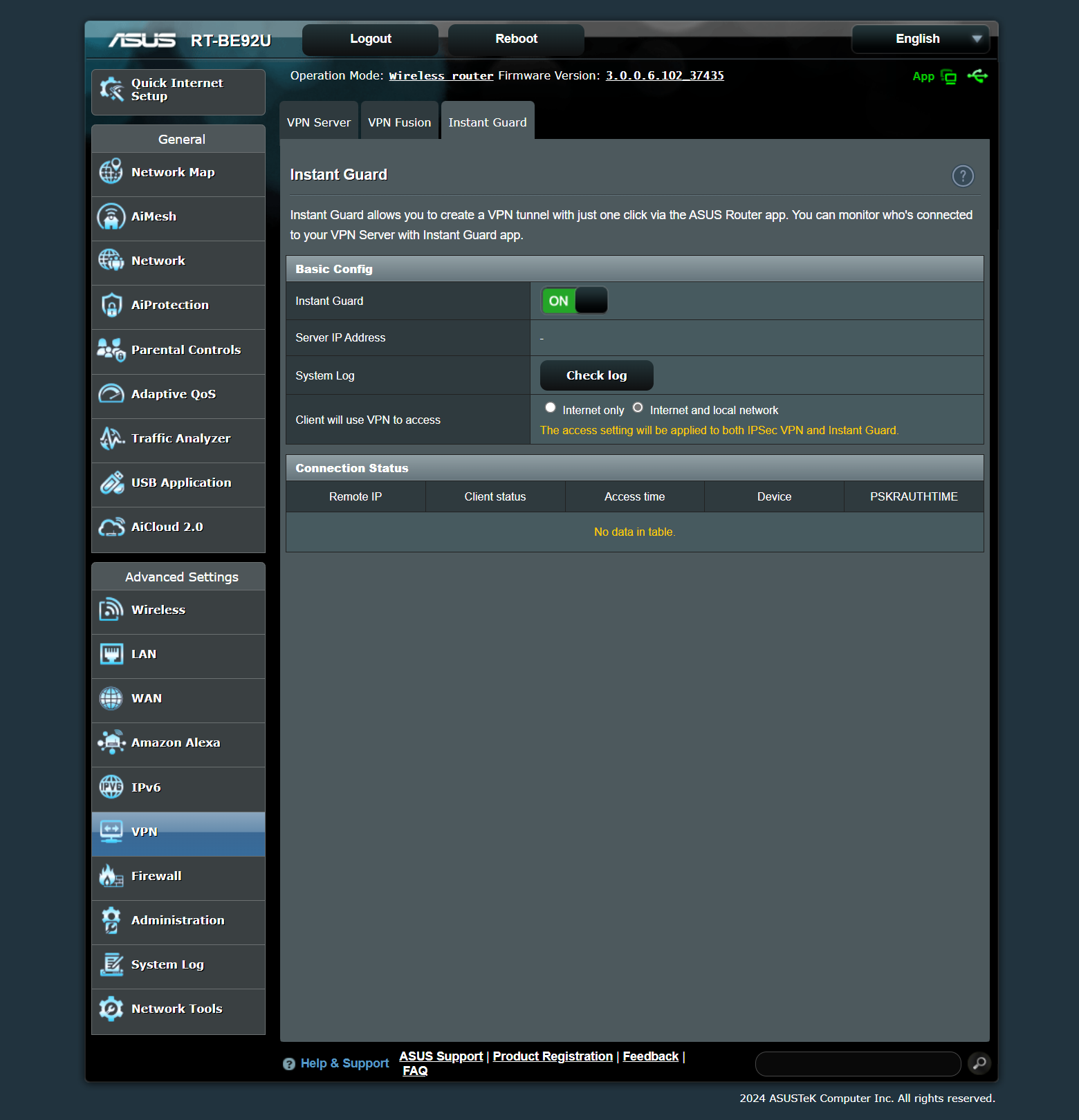Click the Logout button
This screenshot has height=1120, width=1079.
pos(371,39)
